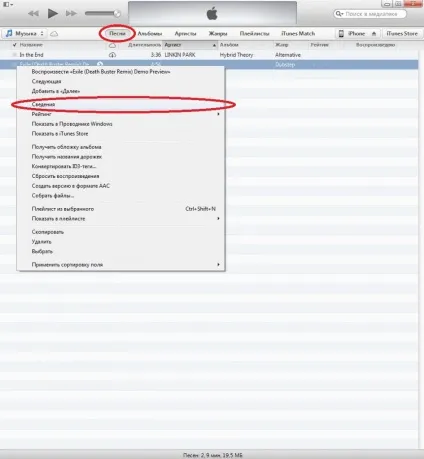Click the iCloud download icon for In the End

click(x=112, y=55)
